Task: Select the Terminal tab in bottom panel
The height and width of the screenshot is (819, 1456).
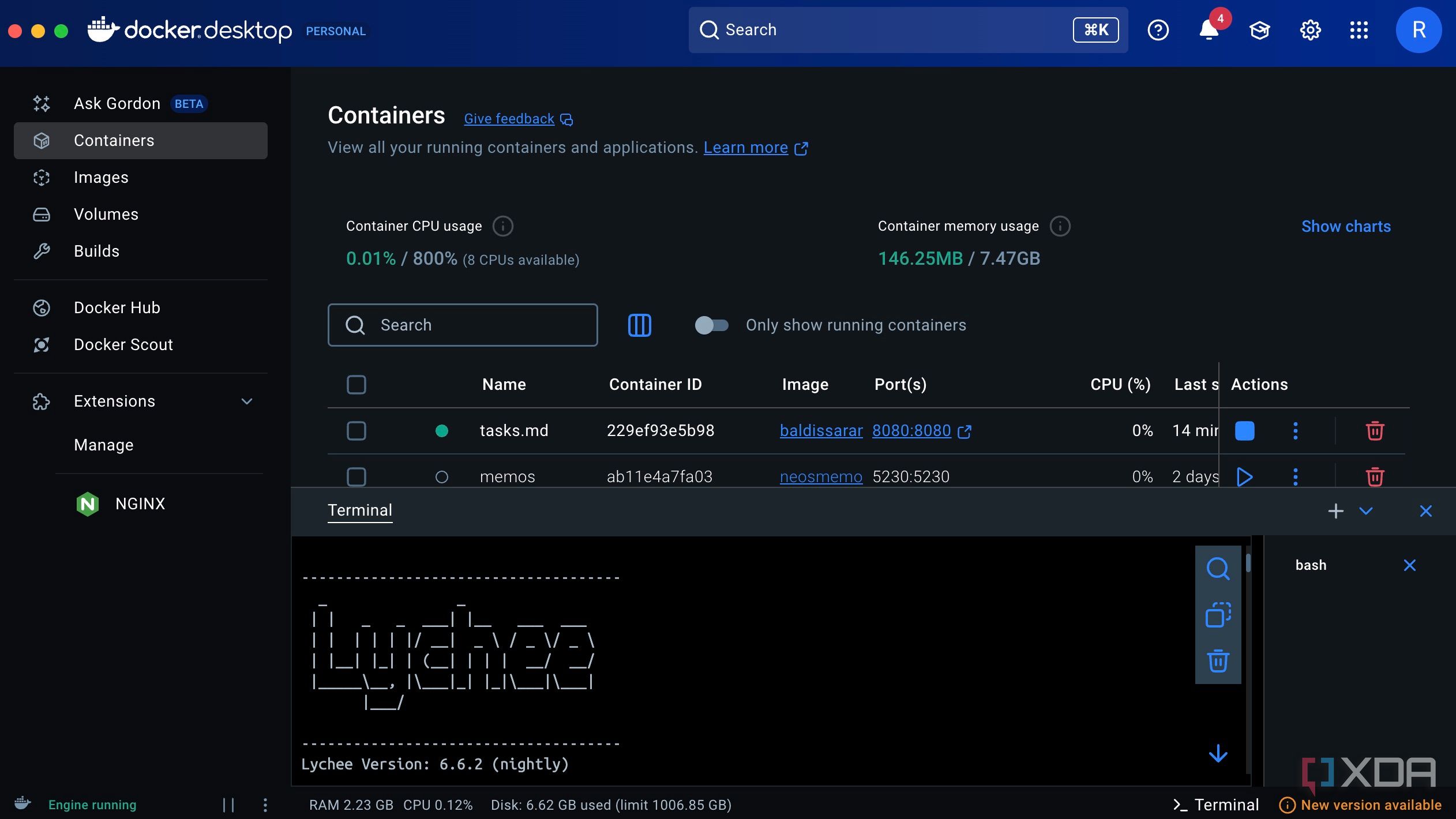Action: click(x=360, y=510)
